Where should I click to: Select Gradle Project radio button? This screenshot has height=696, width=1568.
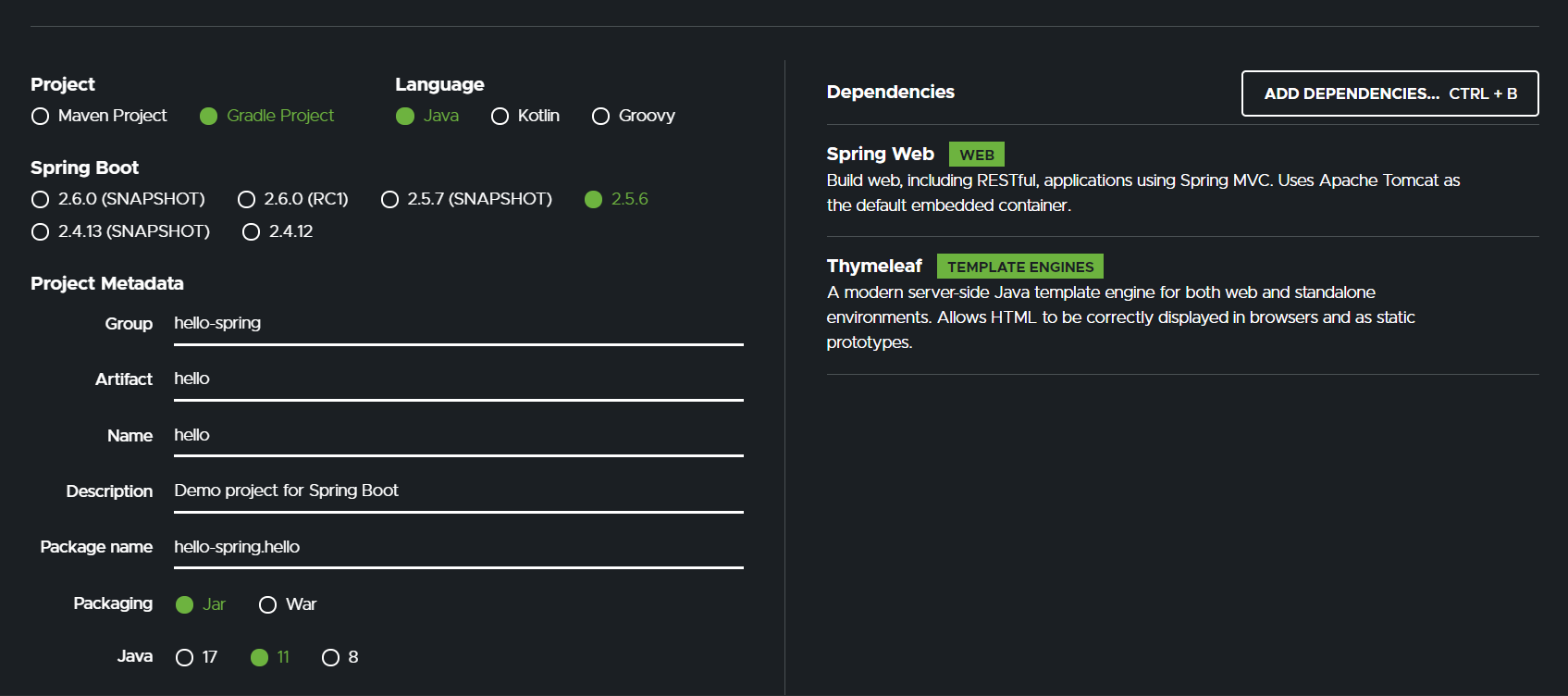266,116
